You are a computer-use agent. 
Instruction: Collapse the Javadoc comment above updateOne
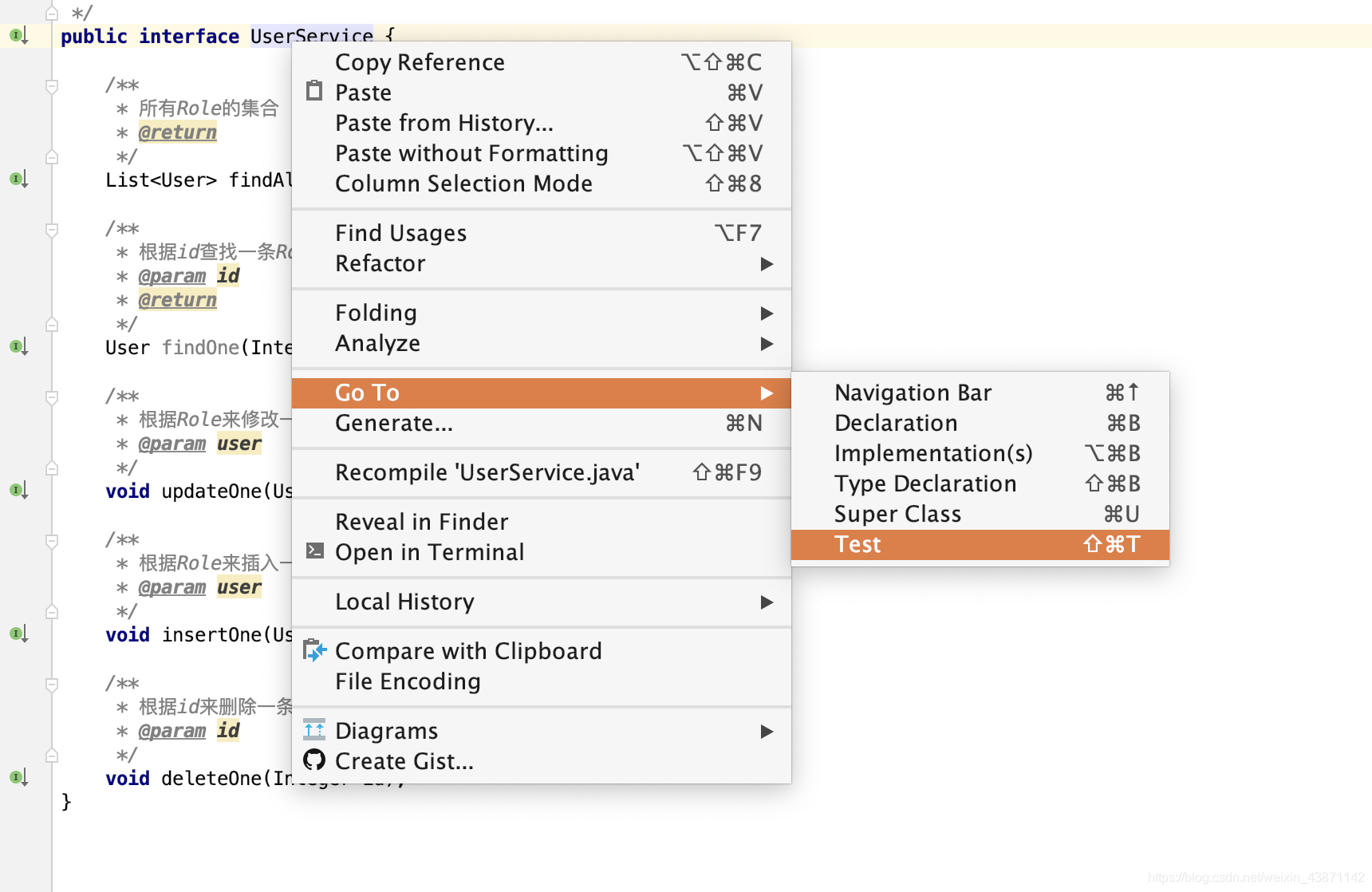click(52, 397)
